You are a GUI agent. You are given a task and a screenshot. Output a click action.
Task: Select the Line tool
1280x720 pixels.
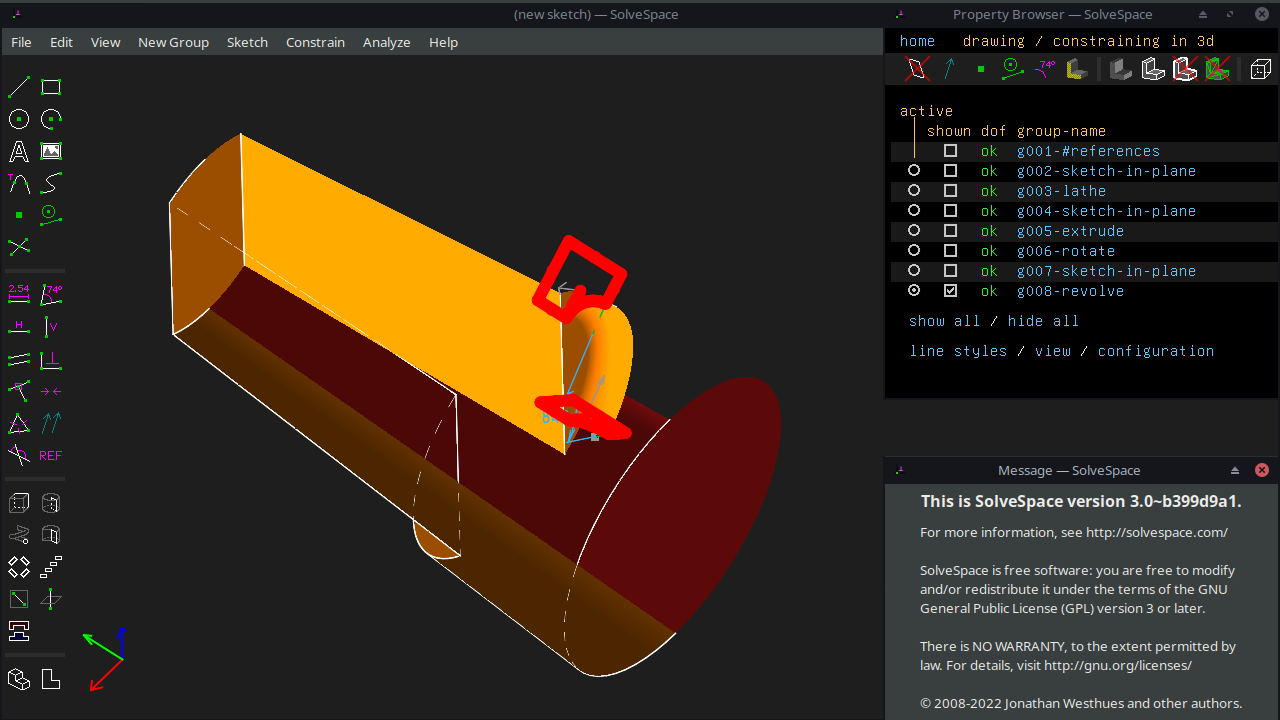[18, 87]
